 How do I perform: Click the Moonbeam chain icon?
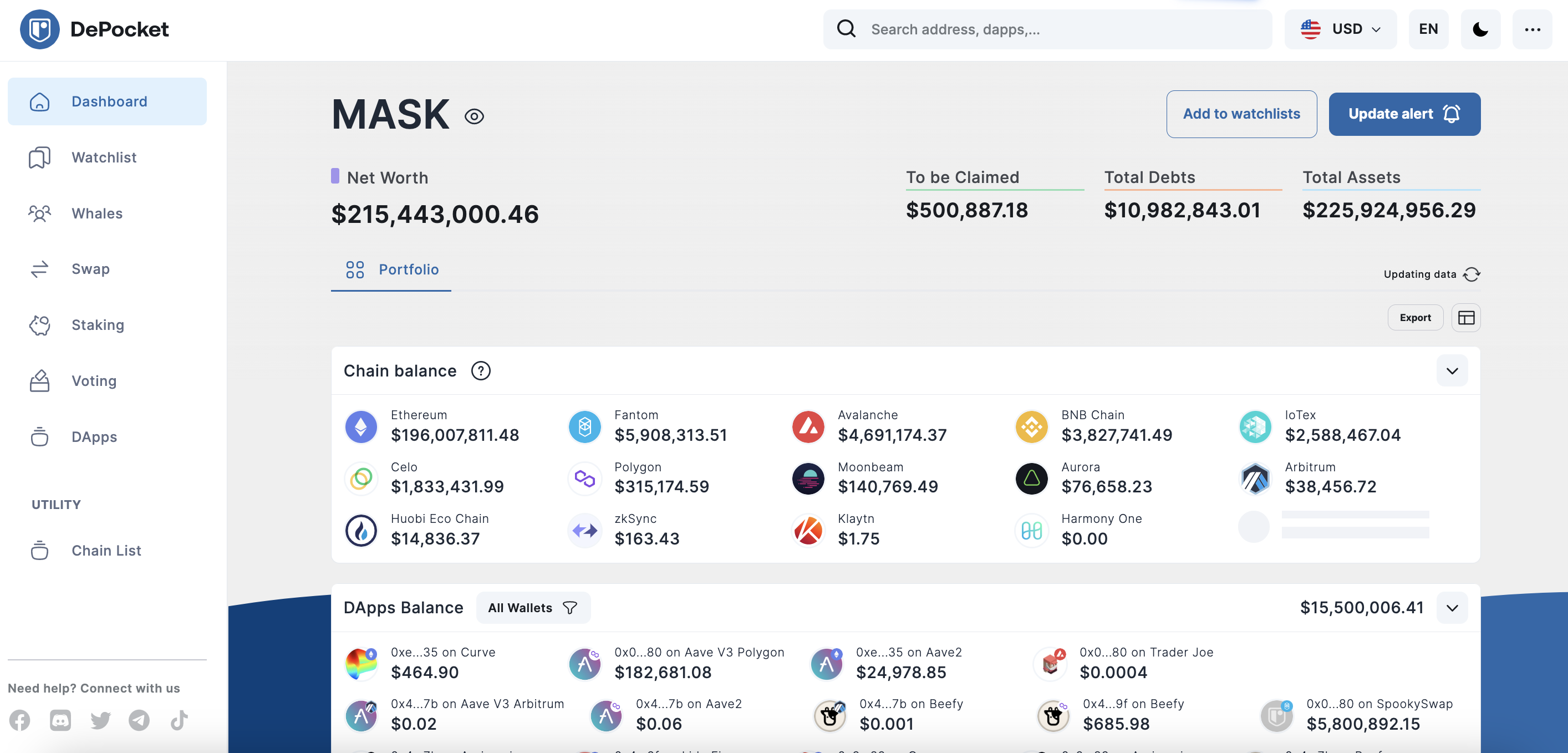tap(808, 479)
